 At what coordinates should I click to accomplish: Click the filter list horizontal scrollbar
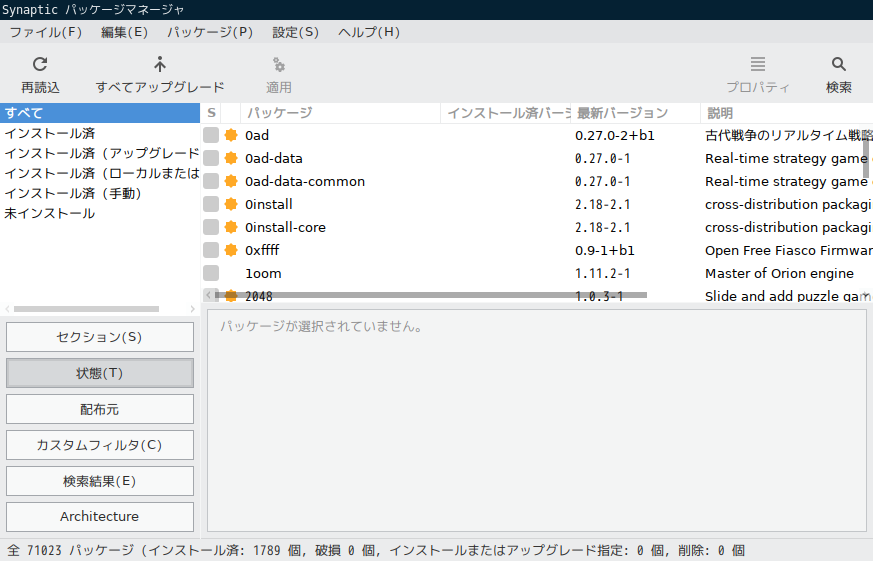coord(86,309)
